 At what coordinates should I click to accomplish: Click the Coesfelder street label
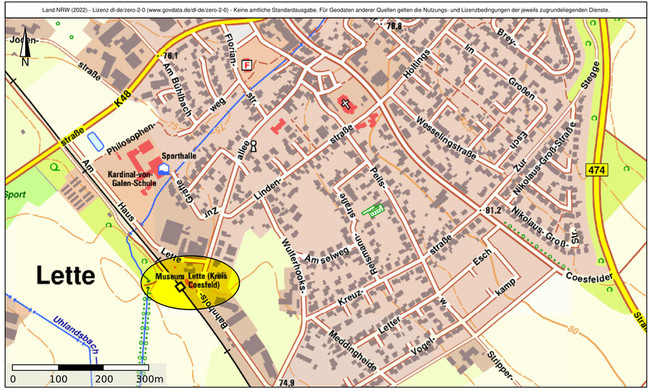589,277
